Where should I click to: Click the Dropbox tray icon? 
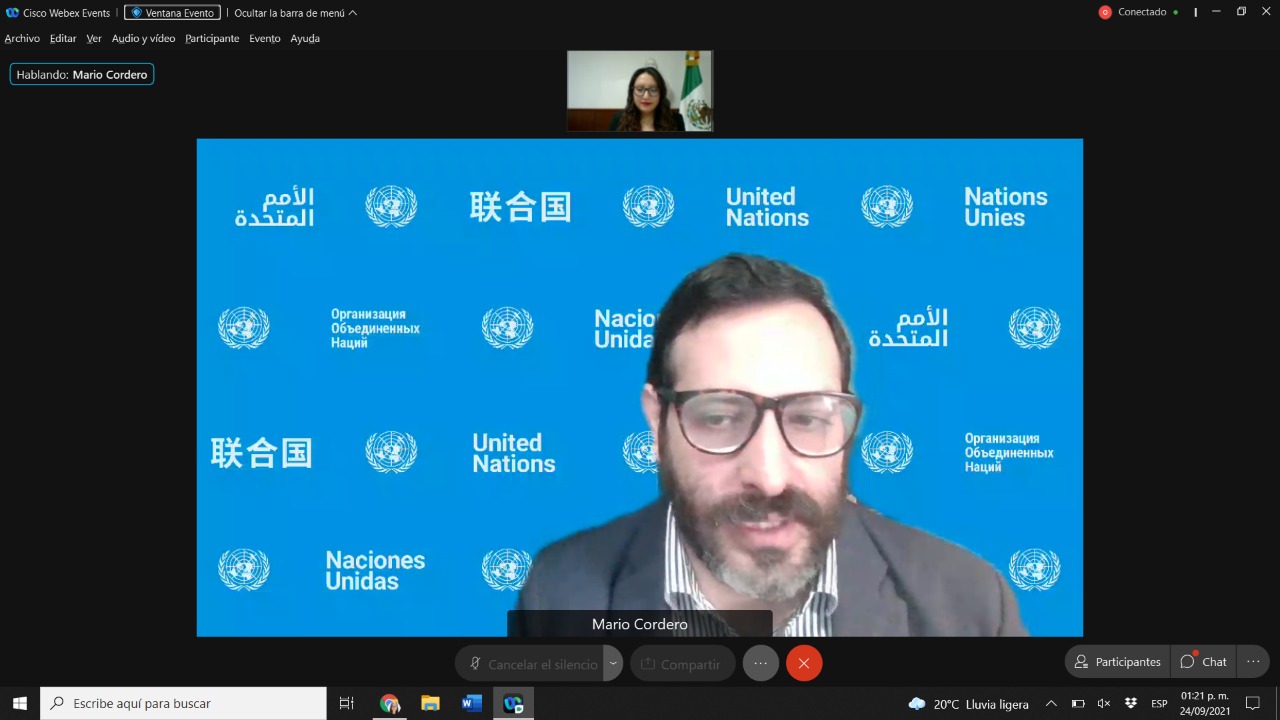[1130, 704]
